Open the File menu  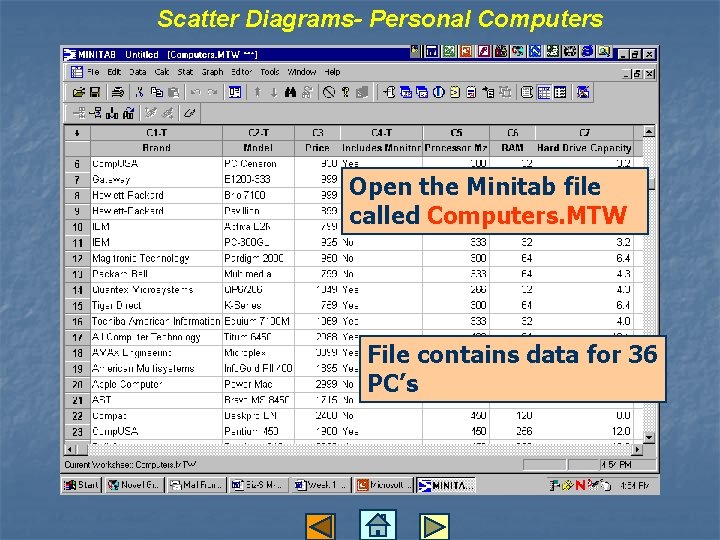tap(93, 72)
